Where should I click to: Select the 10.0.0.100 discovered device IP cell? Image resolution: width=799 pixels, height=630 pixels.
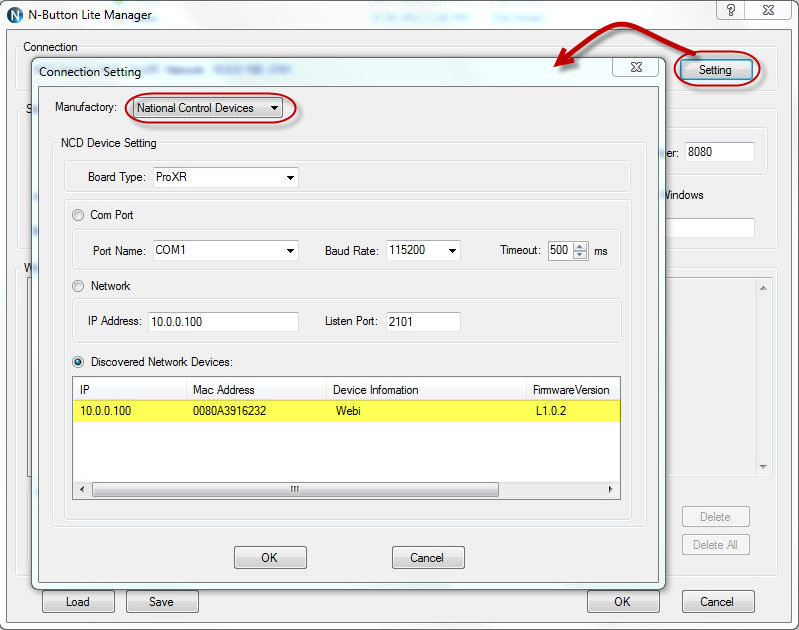(105, 411)
